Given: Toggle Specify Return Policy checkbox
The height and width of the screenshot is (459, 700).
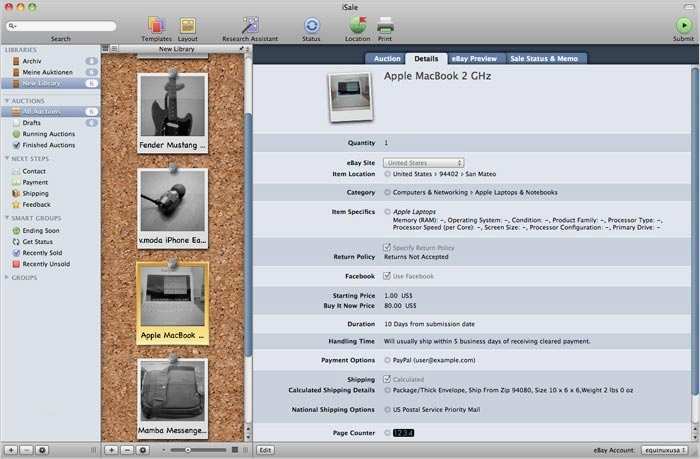Looking at the screenshot, I should [x=387, y=247].
